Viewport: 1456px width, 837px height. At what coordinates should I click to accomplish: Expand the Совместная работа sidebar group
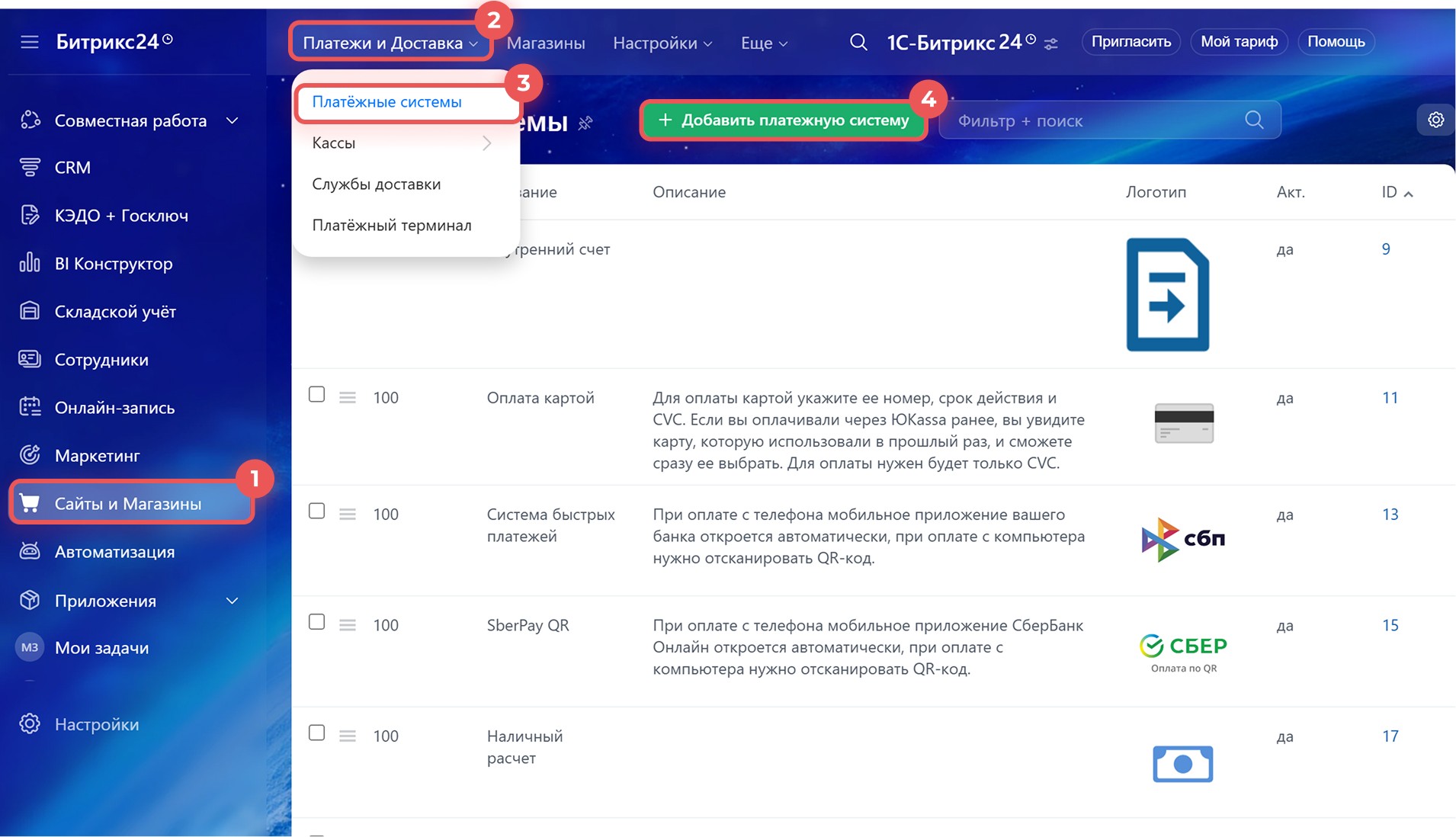[232, 120]
